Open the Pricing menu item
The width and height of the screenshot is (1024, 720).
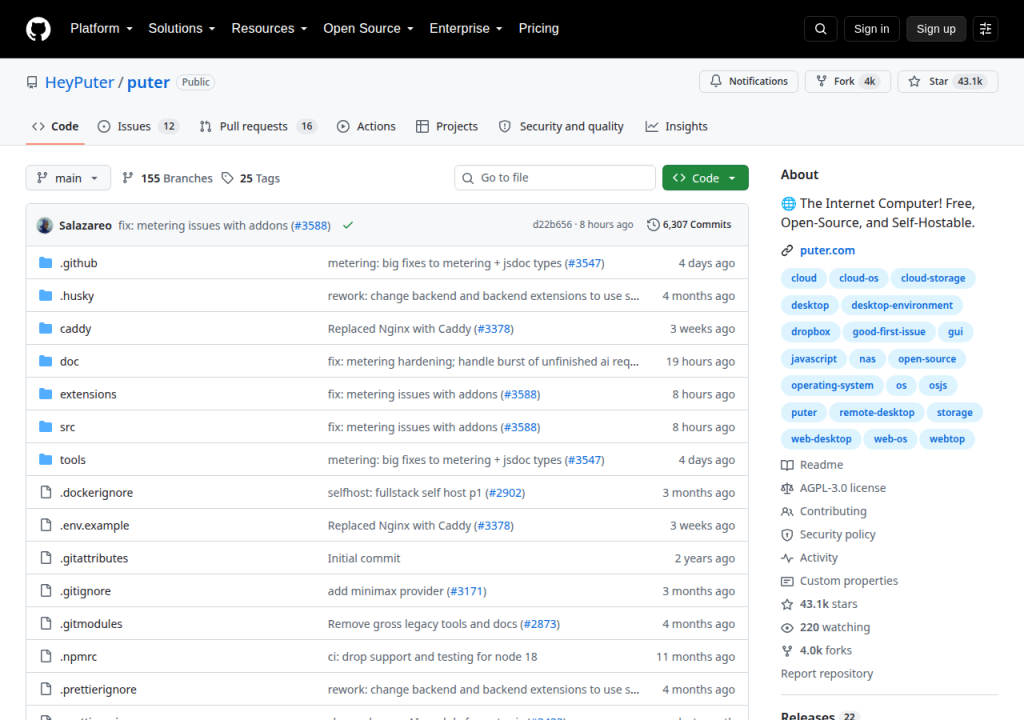pos(539,29)
